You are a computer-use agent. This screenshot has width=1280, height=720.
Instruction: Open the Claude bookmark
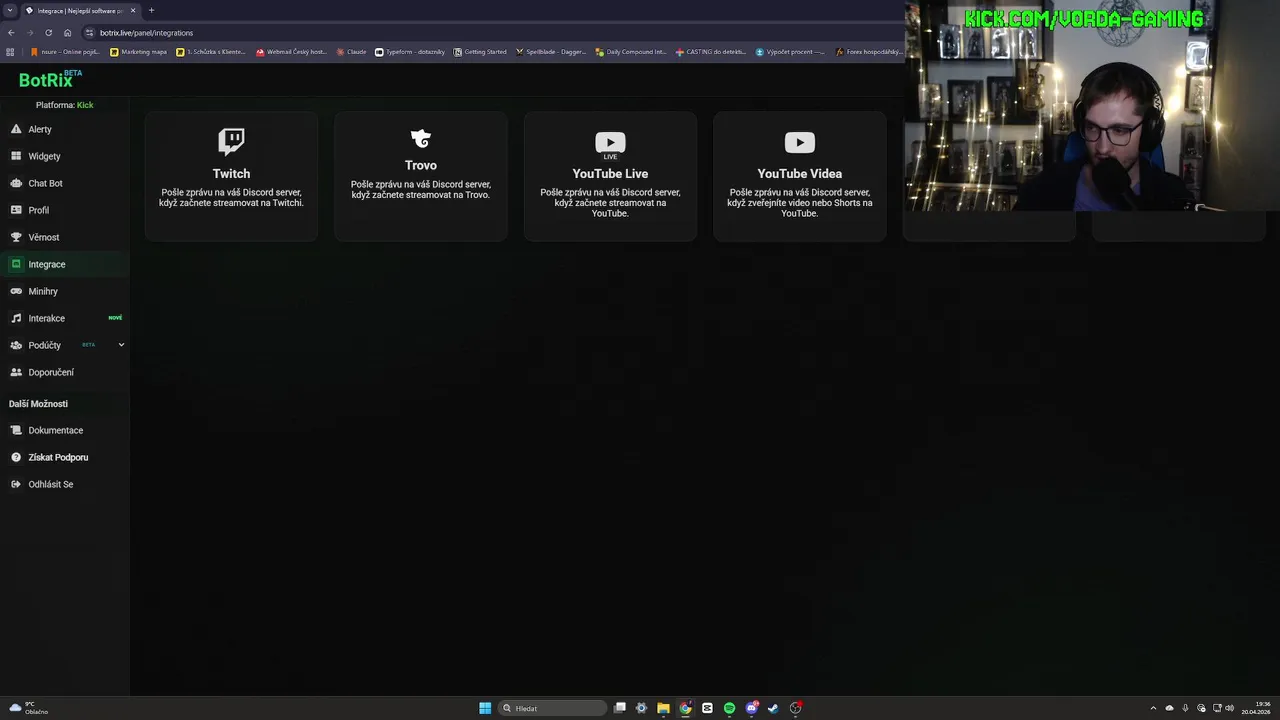click(x=351, y=52)
